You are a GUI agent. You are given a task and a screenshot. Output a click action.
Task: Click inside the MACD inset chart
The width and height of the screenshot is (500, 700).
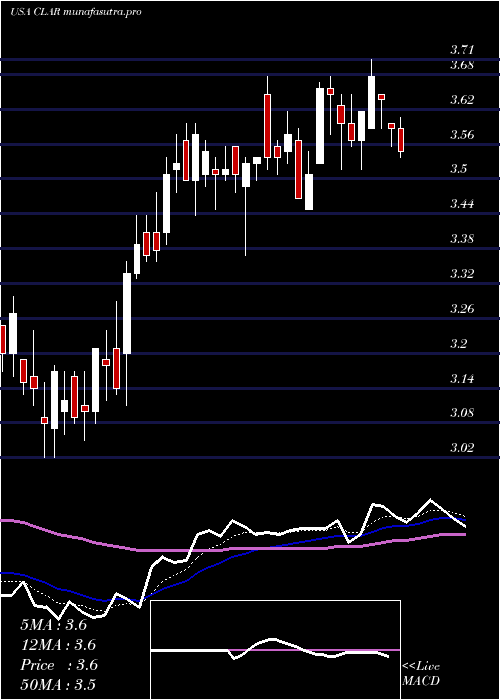[275, 650]
